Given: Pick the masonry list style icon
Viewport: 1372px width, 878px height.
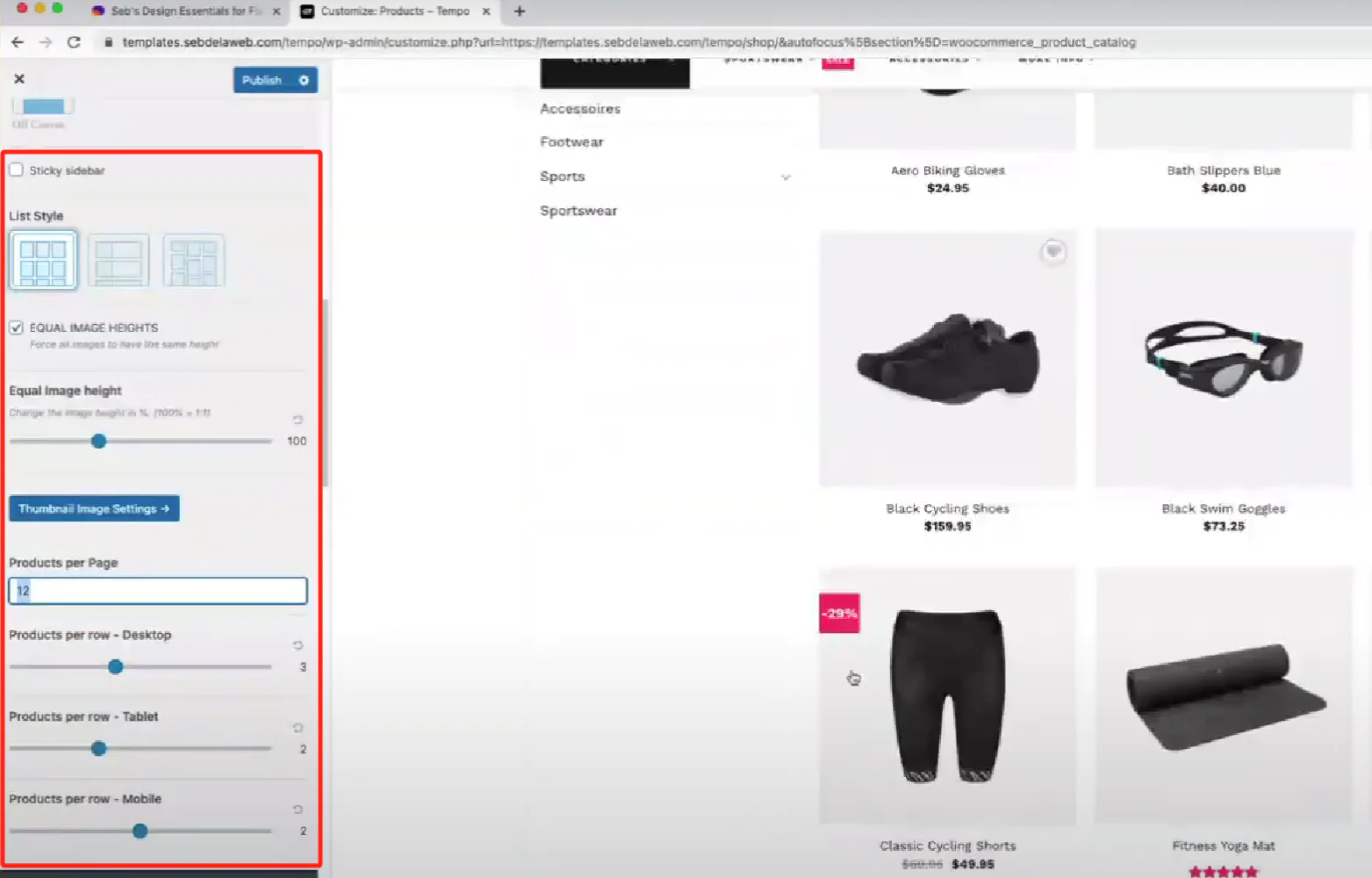Looking at the screenshot, I should (x=194, y=260).
